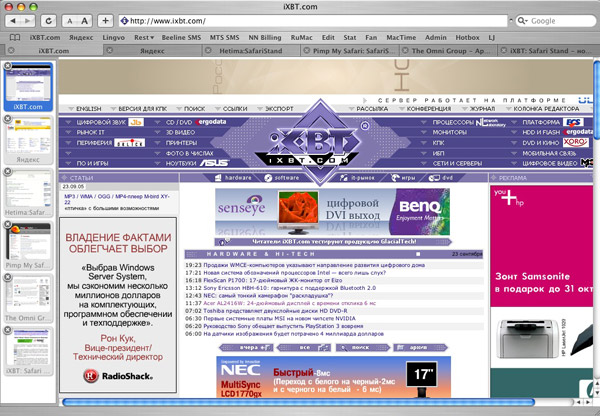
Task: Click the RadioShack advertisement logo
Action: [118, 376]
